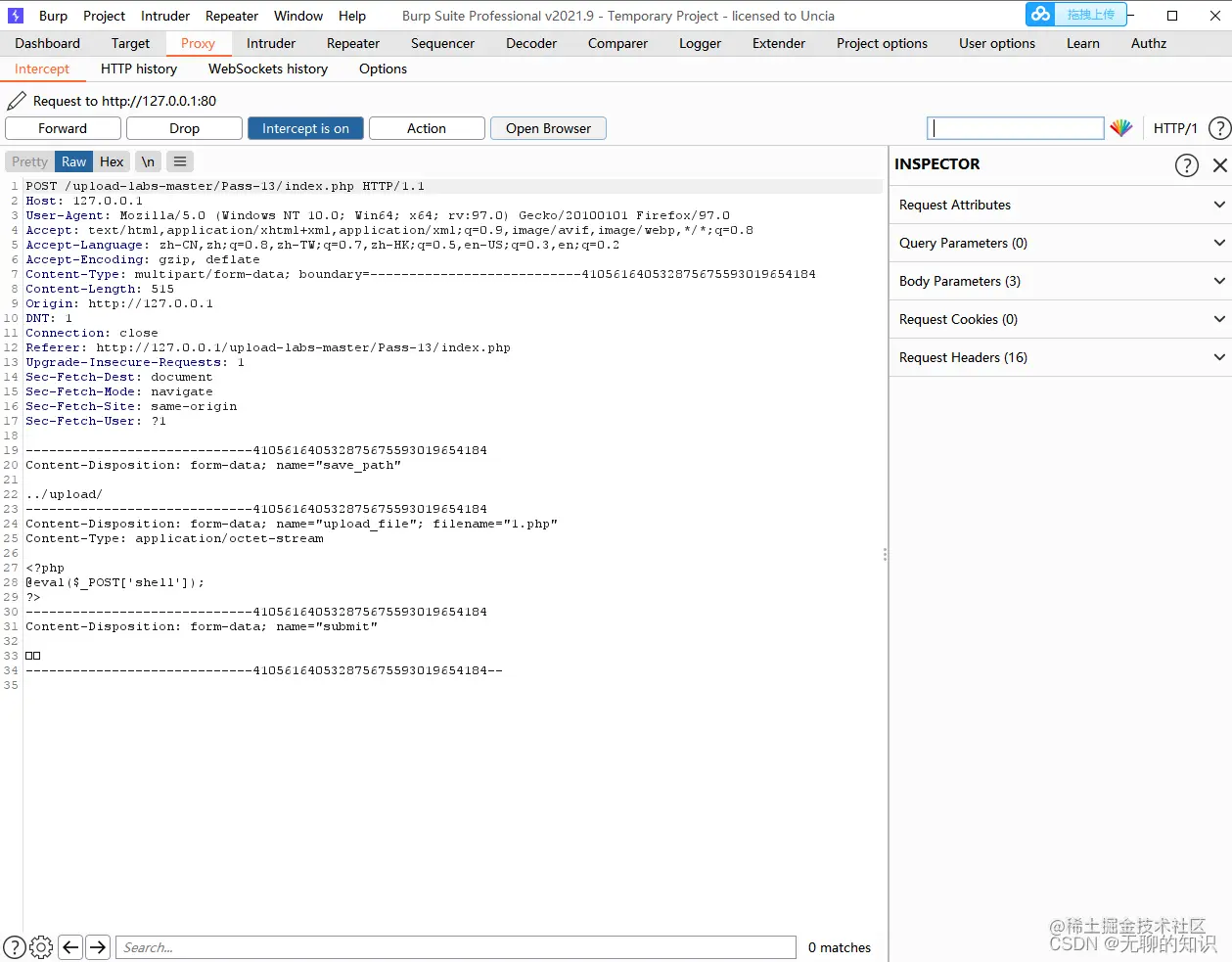
Task: Open the User options tab
Action: (x=997, y=43)
